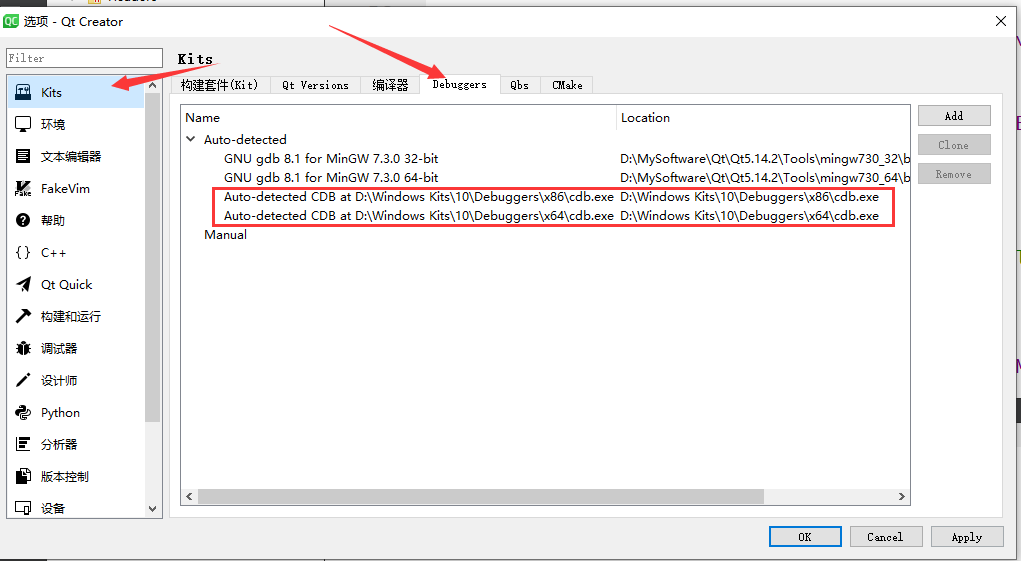The image size is (1021, 561).
Task: Select GNU gdb 8.1 MinGW 32-bit row
Action: (x=545, y=158)
